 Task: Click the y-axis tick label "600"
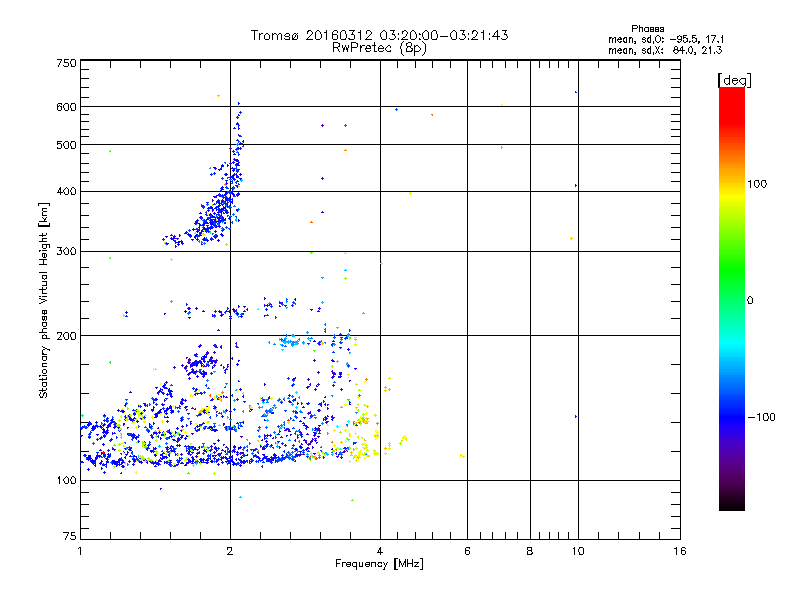click(x=66, y=107)
